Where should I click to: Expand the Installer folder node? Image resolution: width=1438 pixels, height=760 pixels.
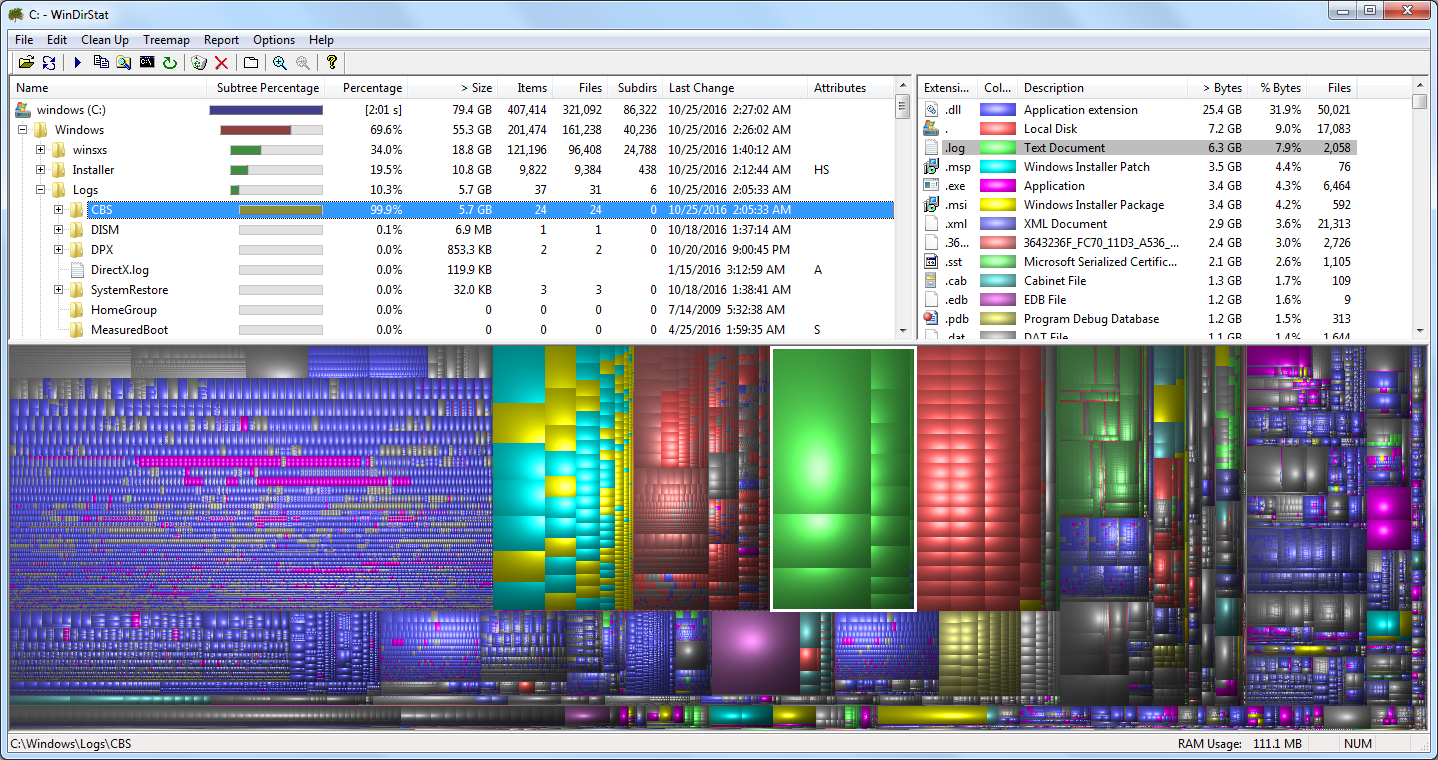tap(41, 169)
